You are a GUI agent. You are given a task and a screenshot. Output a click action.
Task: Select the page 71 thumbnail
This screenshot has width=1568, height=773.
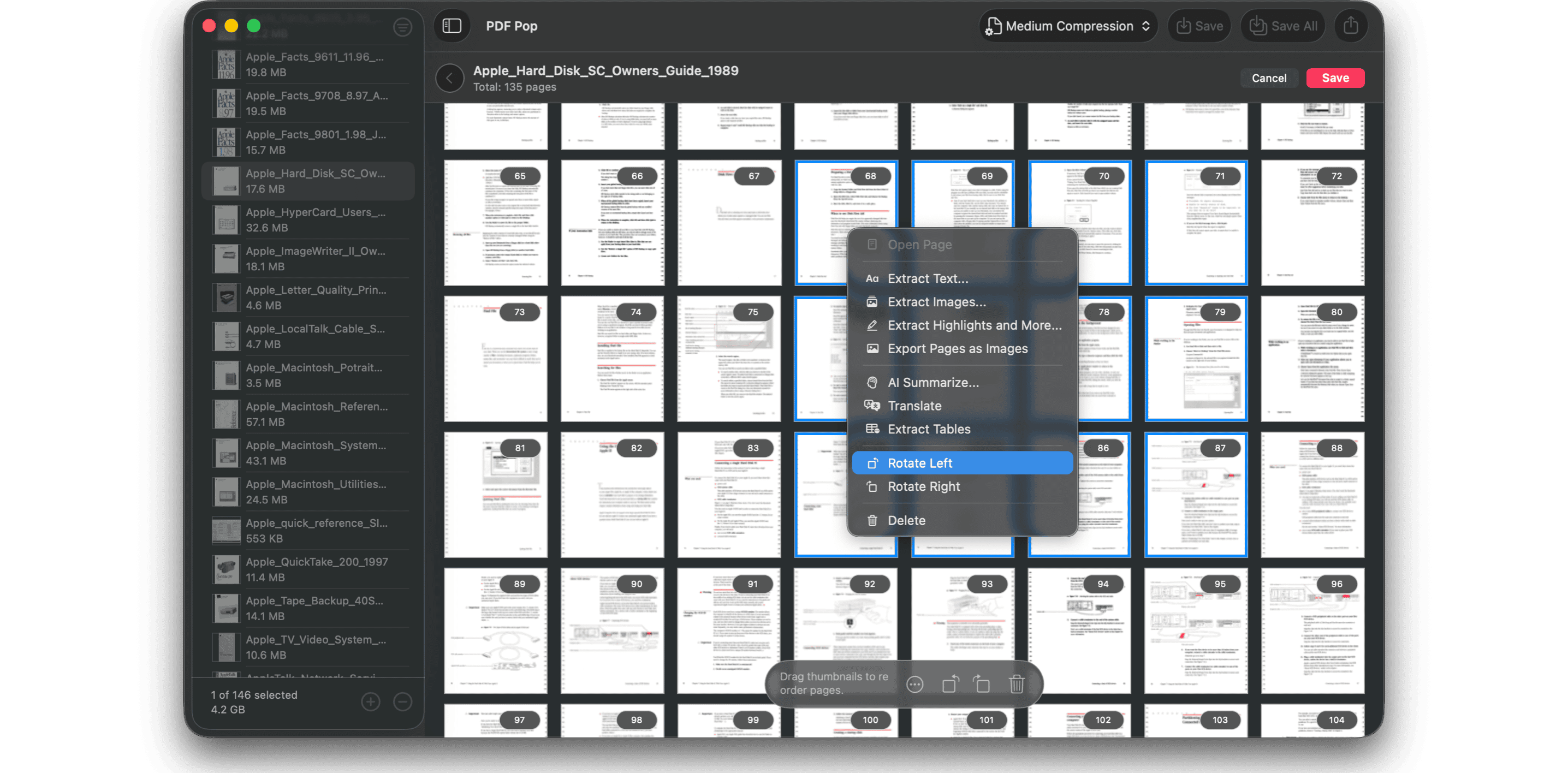coord(1196,231)
